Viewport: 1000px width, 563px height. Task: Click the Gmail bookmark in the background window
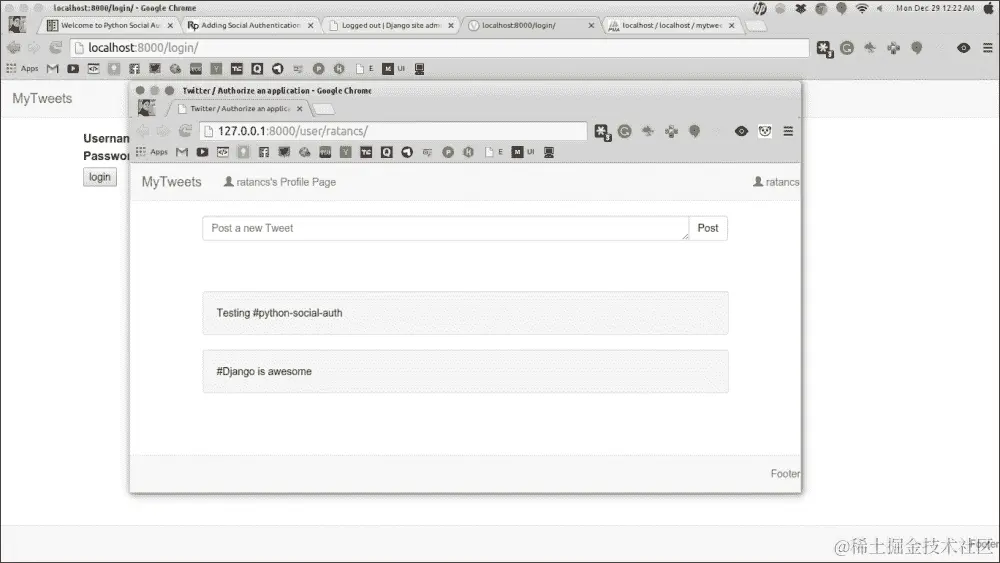(x=52, y=68)
